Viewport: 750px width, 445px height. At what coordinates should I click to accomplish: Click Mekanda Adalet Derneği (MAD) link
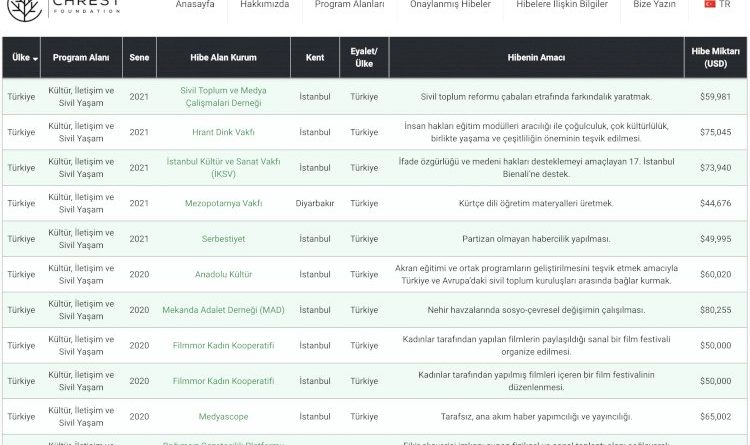pyautogui.click(x=223, y=310)
